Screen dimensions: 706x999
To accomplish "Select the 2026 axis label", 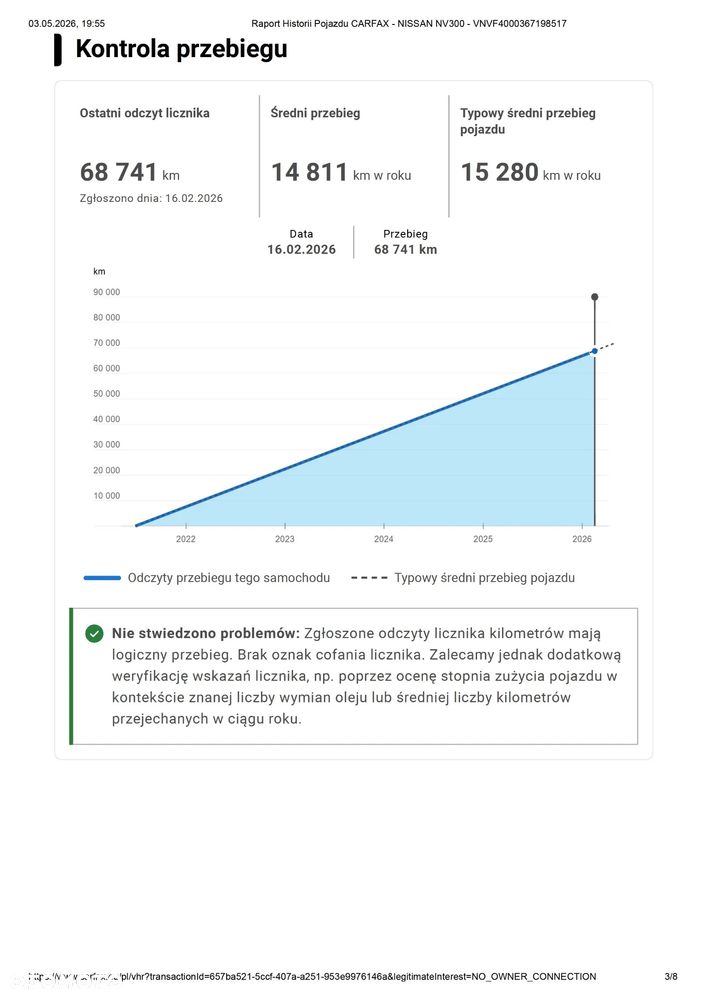I will coord(582,539).
